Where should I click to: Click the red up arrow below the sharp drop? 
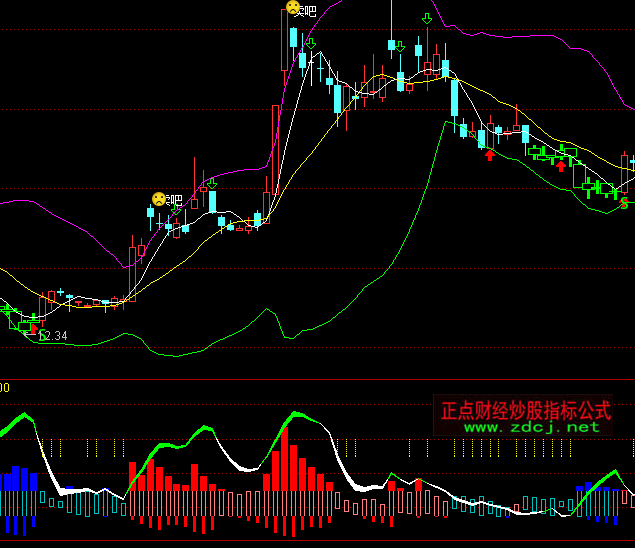489,154
